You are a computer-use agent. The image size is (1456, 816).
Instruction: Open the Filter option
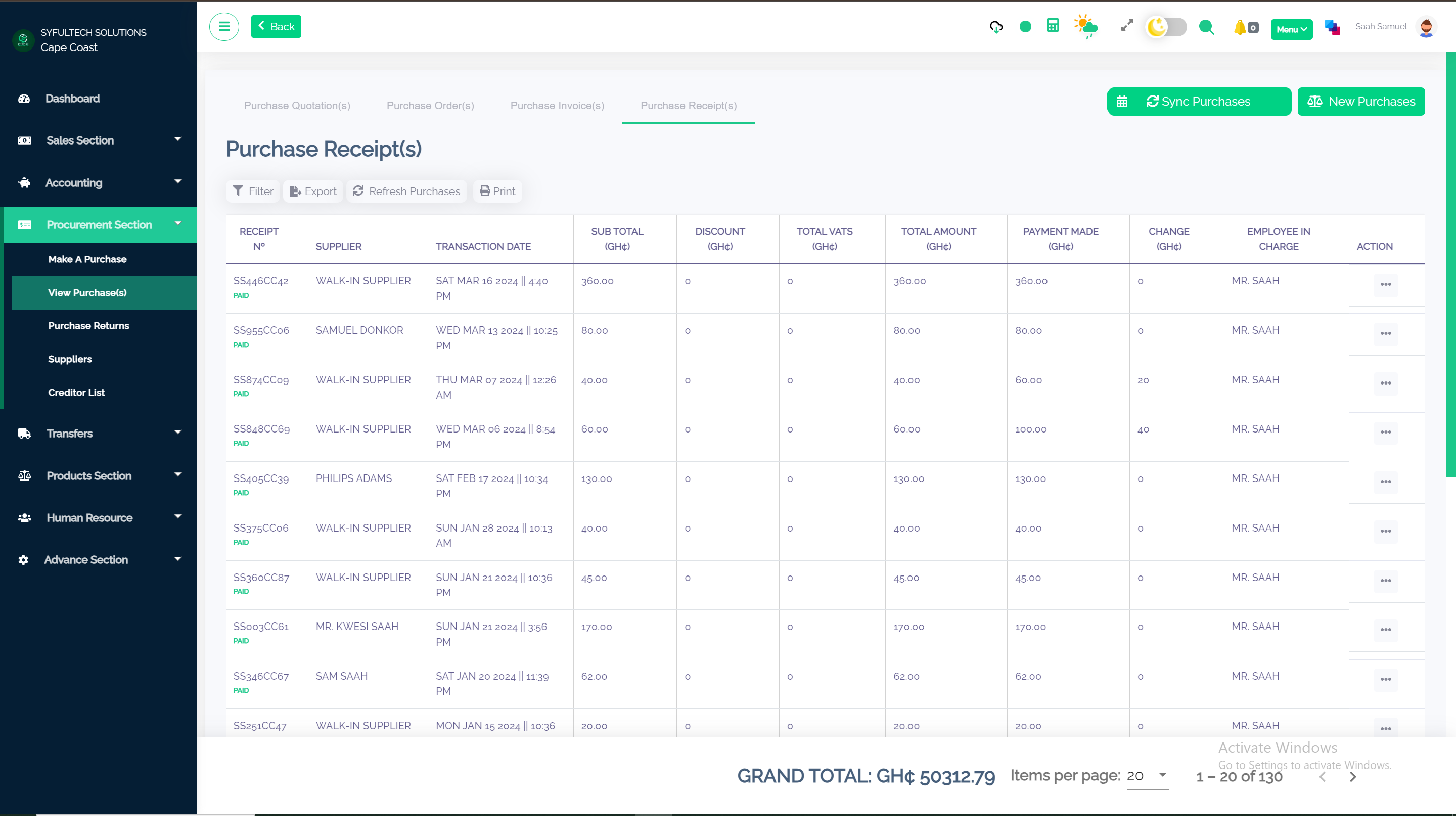tap(253, 191)
